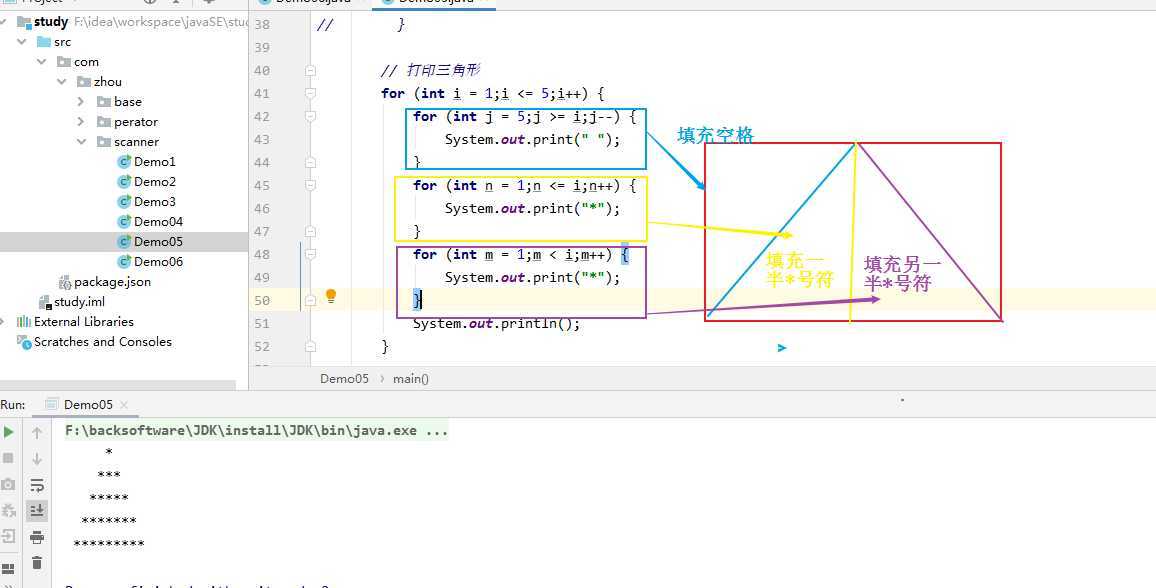Place cursor on System.out.println(); line
The height and width of the screenshot is (588, 1156).
[496, 323]
